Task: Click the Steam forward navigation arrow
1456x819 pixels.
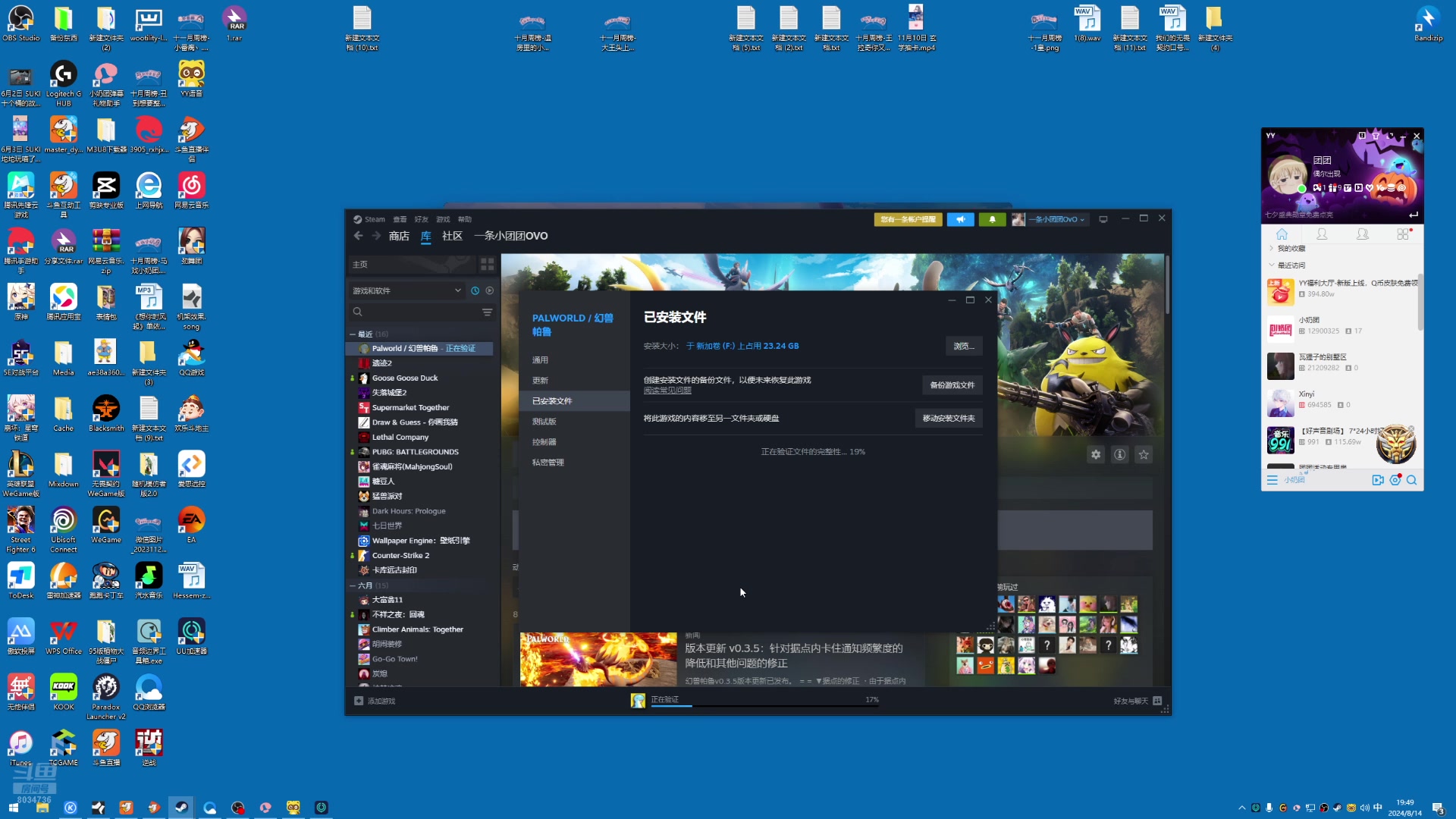Action: [376, 236]
